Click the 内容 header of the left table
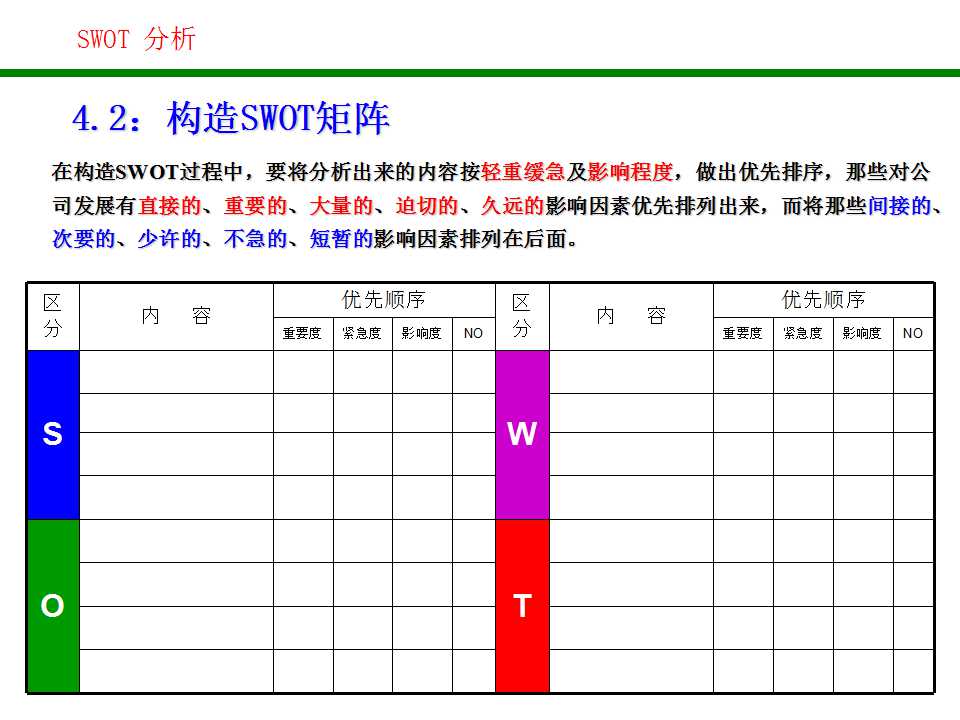Viewport: 960px width, 720px height. coord(175,315)
